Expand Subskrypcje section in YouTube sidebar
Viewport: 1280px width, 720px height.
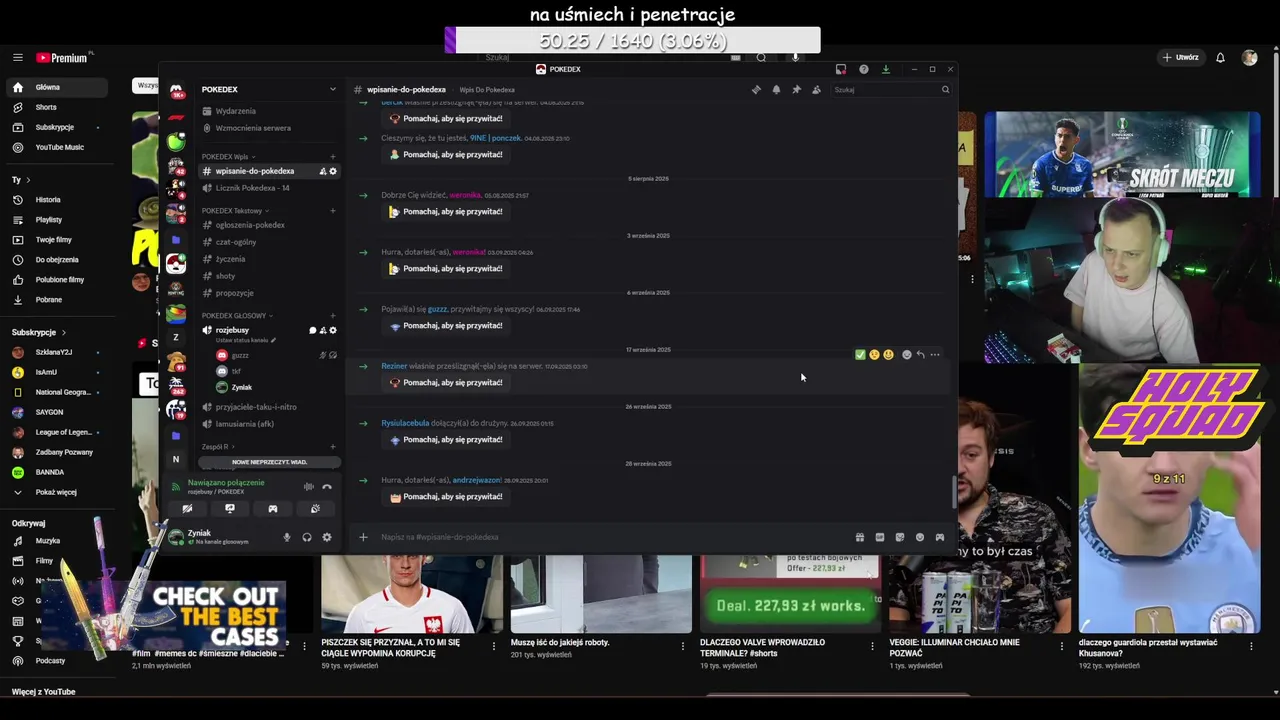(x=39, y=332)
